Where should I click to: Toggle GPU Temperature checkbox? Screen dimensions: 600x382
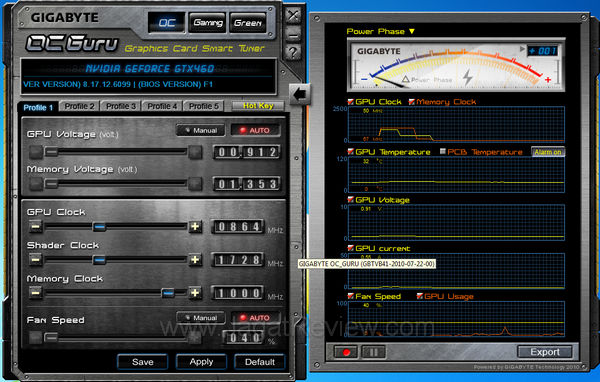[350, 152]
